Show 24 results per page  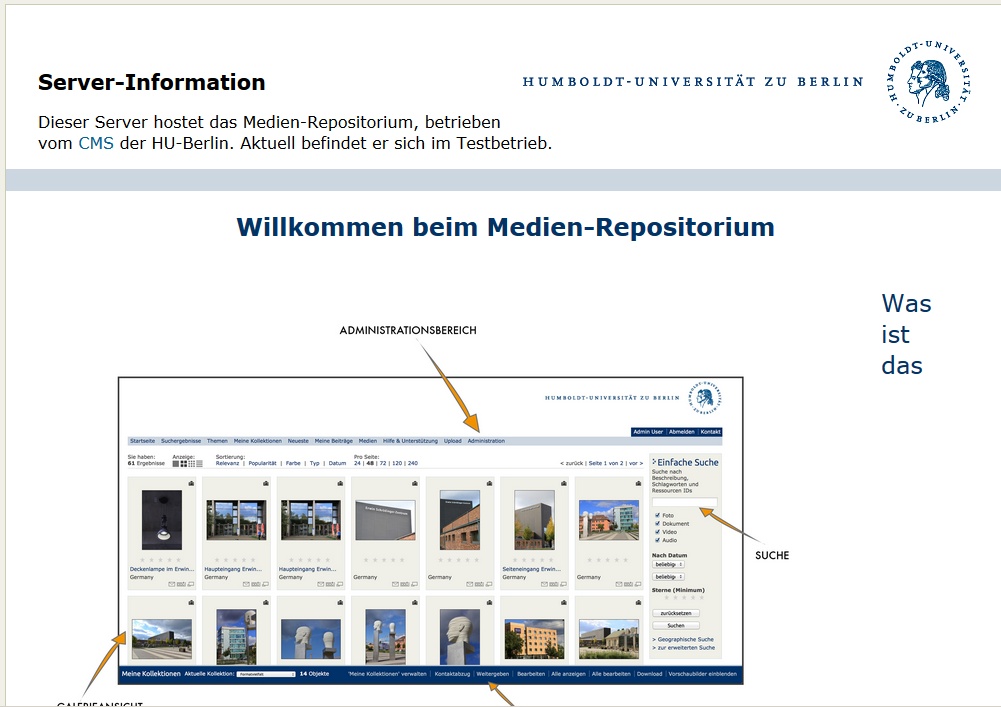tap(358, 463)
